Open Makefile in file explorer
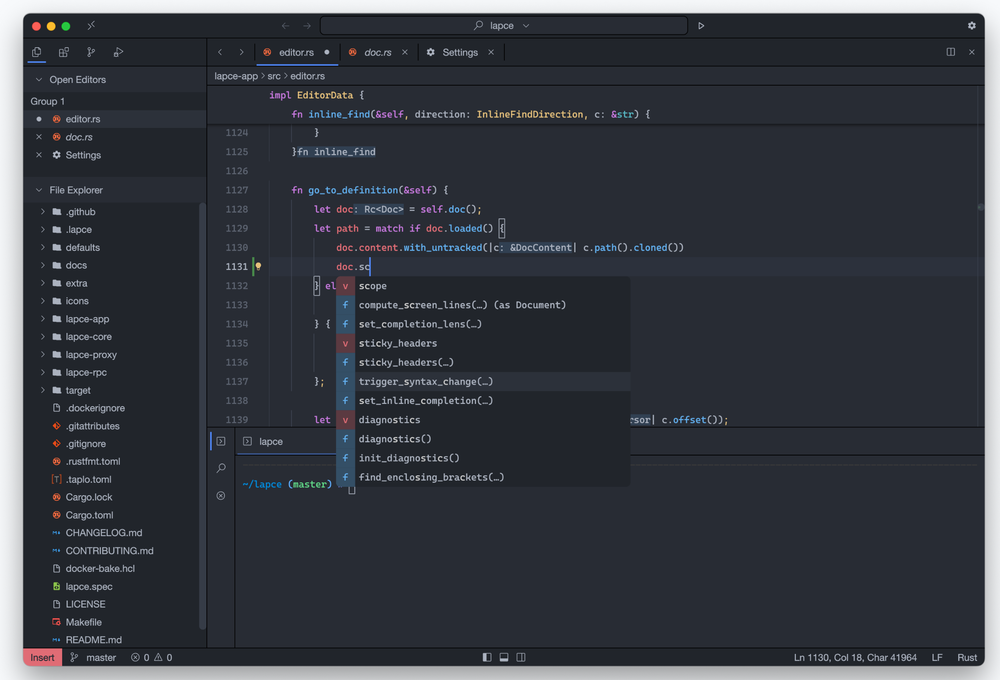This screenshot has height=680, width=1000. point(84,623)
